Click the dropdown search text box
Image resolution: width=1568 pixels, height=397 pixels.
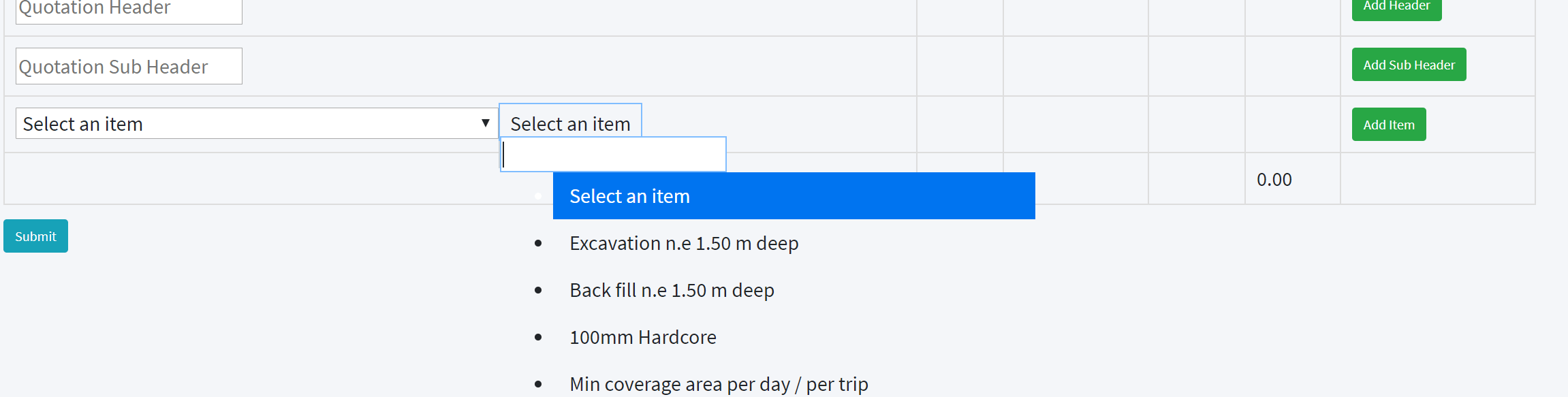[x=613, y=155]
